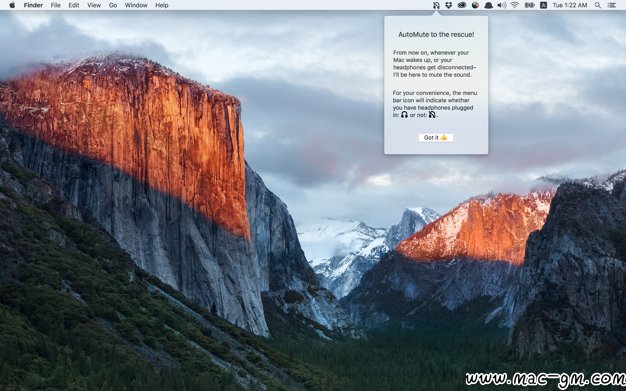626x391 pixels.
Task: Open the Edit menu
Action: [x=74, y=5]
